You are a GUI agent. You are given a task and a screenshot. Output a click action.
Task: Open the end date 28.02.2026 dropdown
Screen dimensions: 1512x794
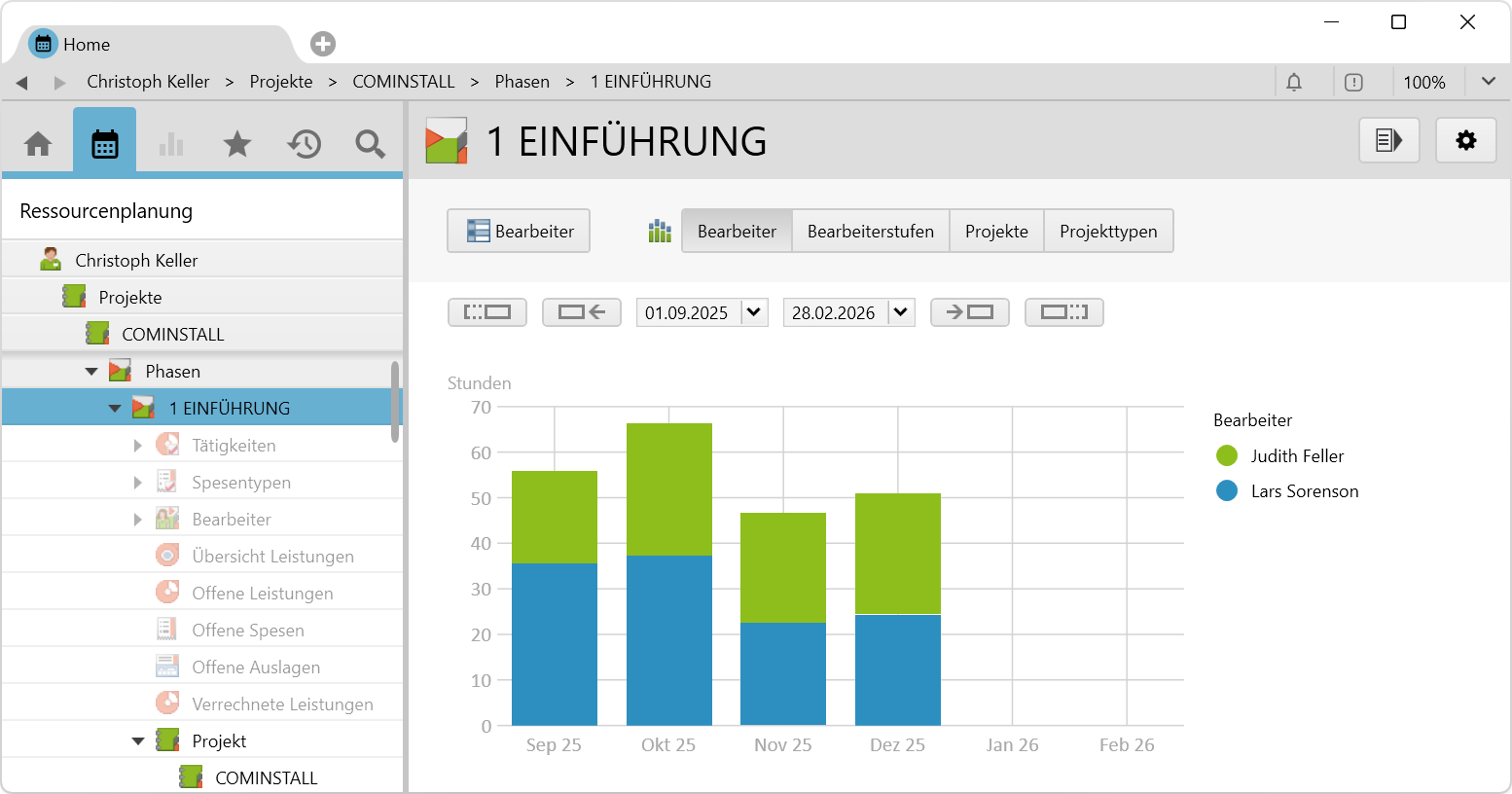[901, 312]
